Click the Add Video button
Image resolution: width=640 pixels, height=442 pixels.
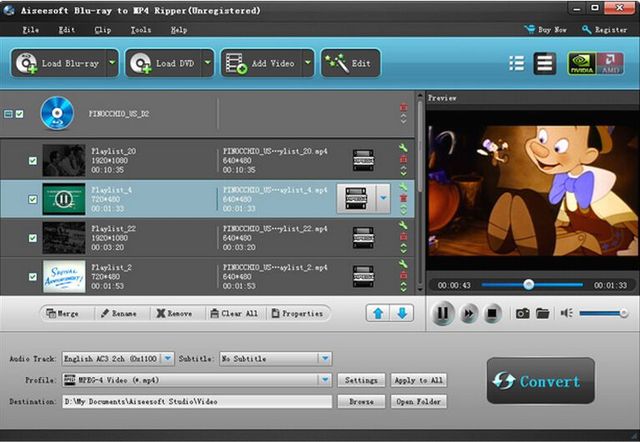point(262,63)
